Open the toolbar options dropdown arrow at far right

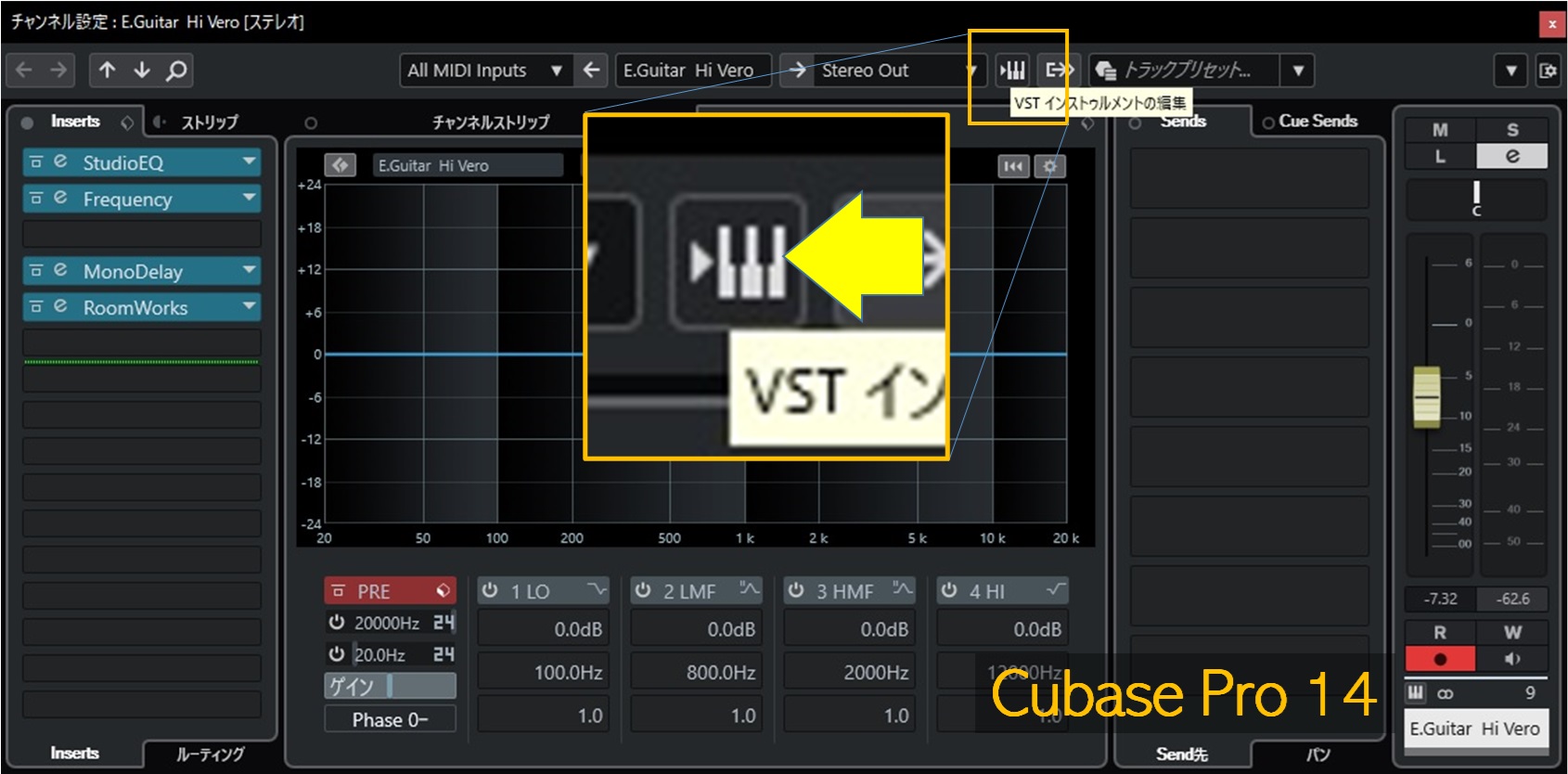point(1511,70)
